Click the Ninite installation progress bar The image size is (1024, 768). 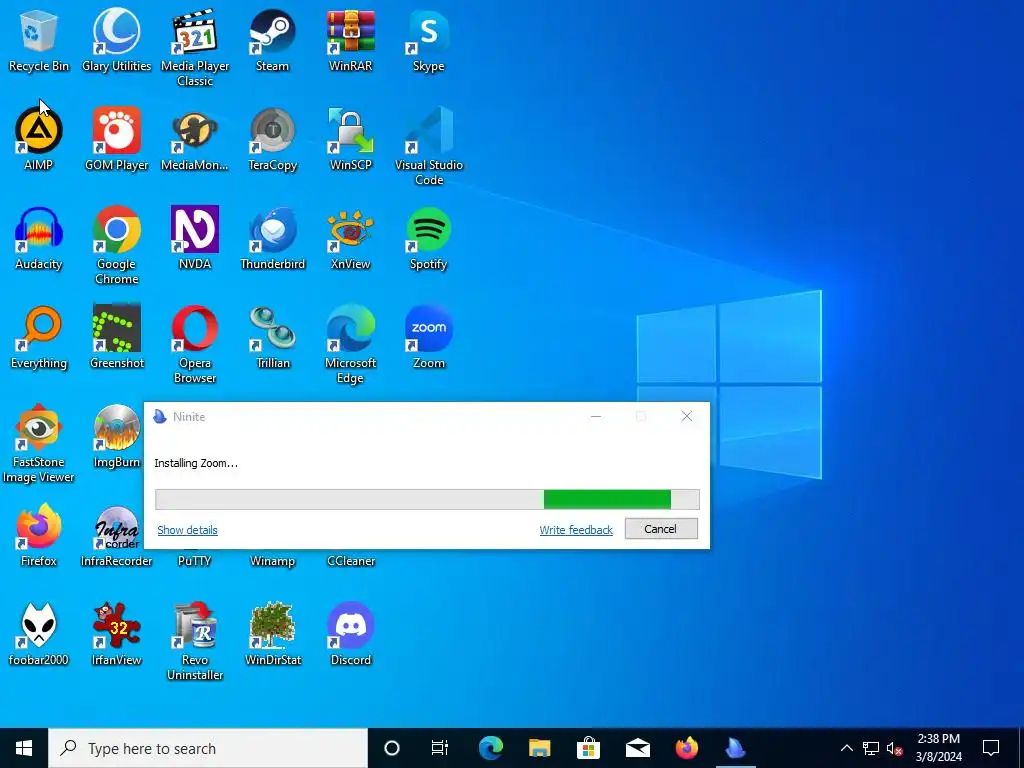[x=427, y=499]
